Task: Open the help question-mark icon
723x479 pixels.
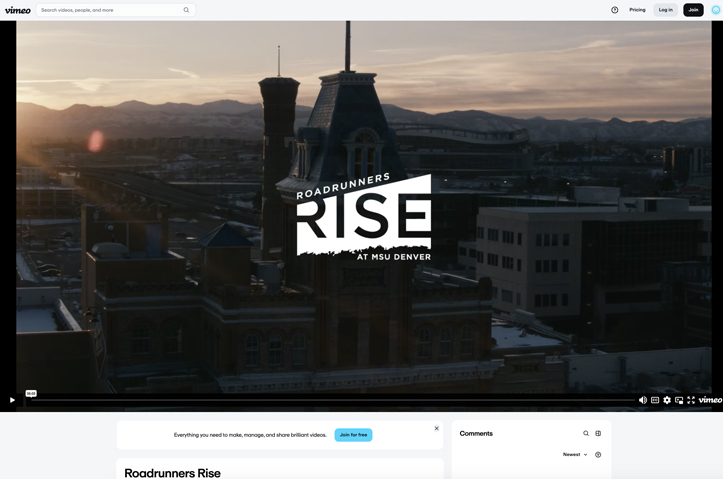Action: pyautogui.click(x=615, y=10)
